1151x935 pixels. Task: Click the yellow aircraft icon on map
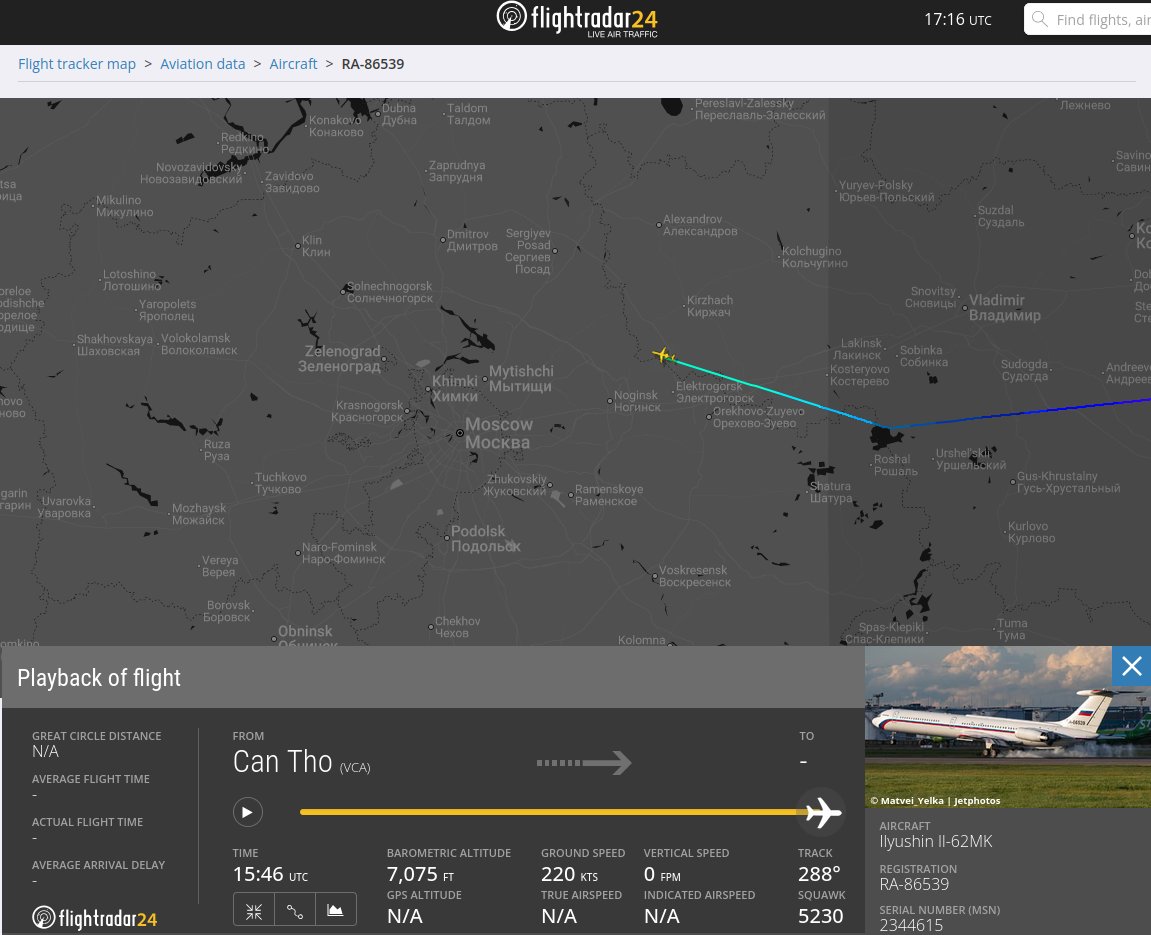[x=663, y=355]
